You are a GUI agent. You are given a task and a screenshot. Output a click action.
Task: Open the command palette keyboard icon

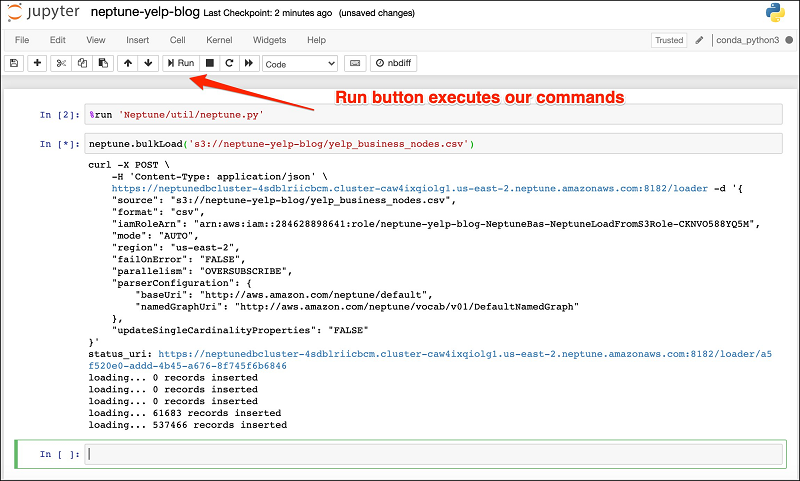[355, 63]
